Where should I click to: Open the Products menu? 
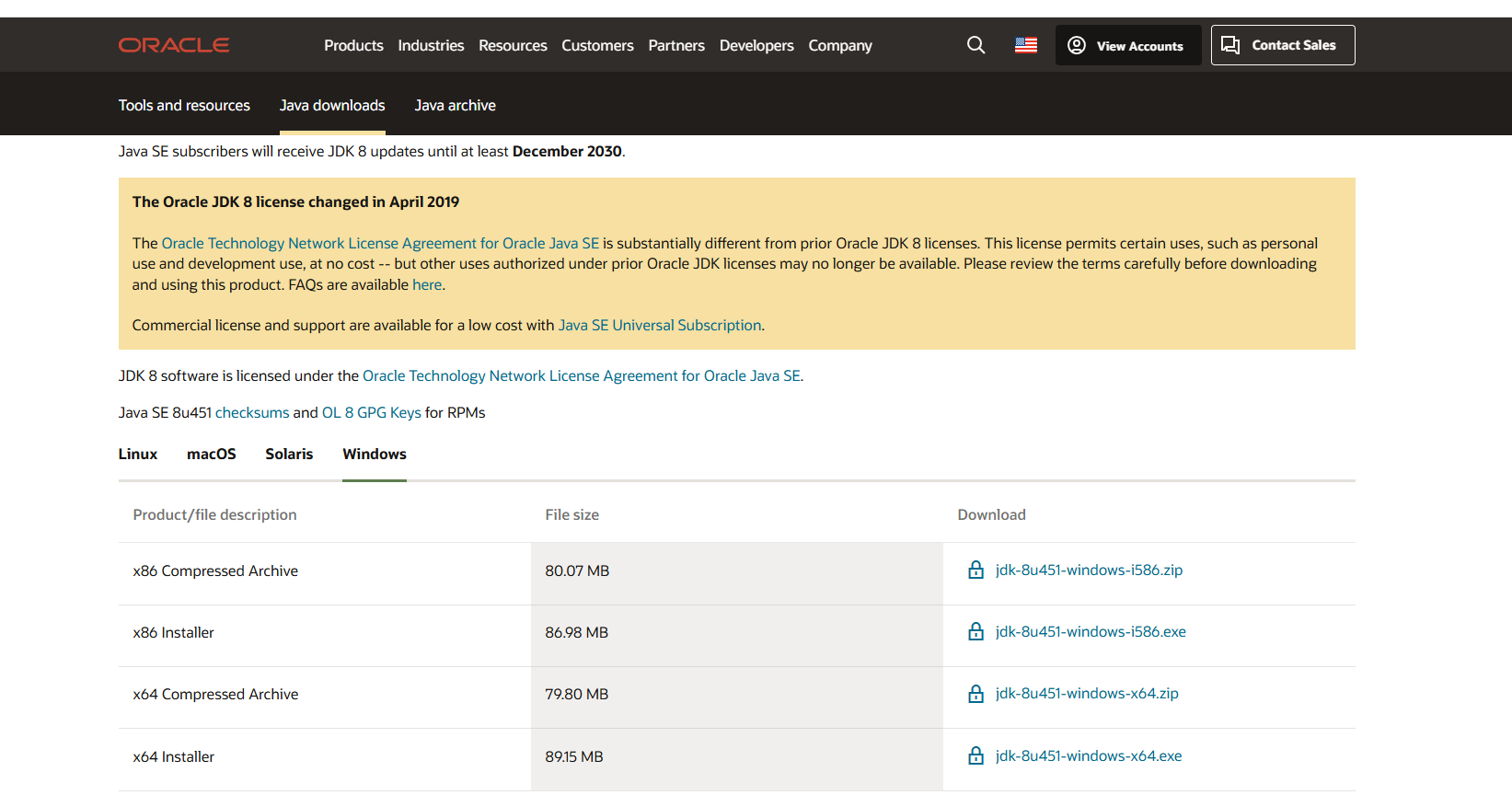[x=353, y=45]
